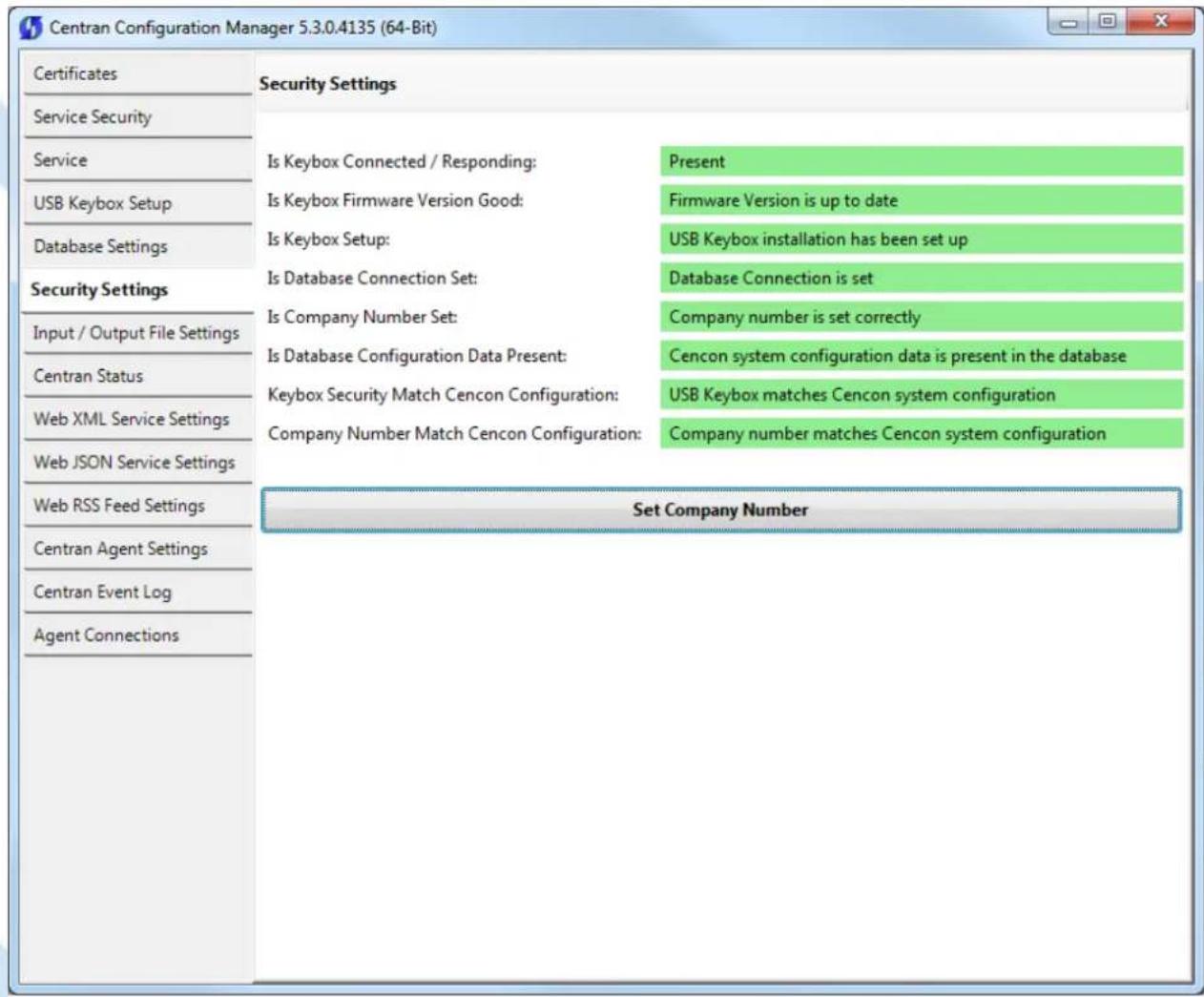The height and width of the screenshot is (997, 1204).
Task: Click the Set Company Number button
Action: coord(721,509)
